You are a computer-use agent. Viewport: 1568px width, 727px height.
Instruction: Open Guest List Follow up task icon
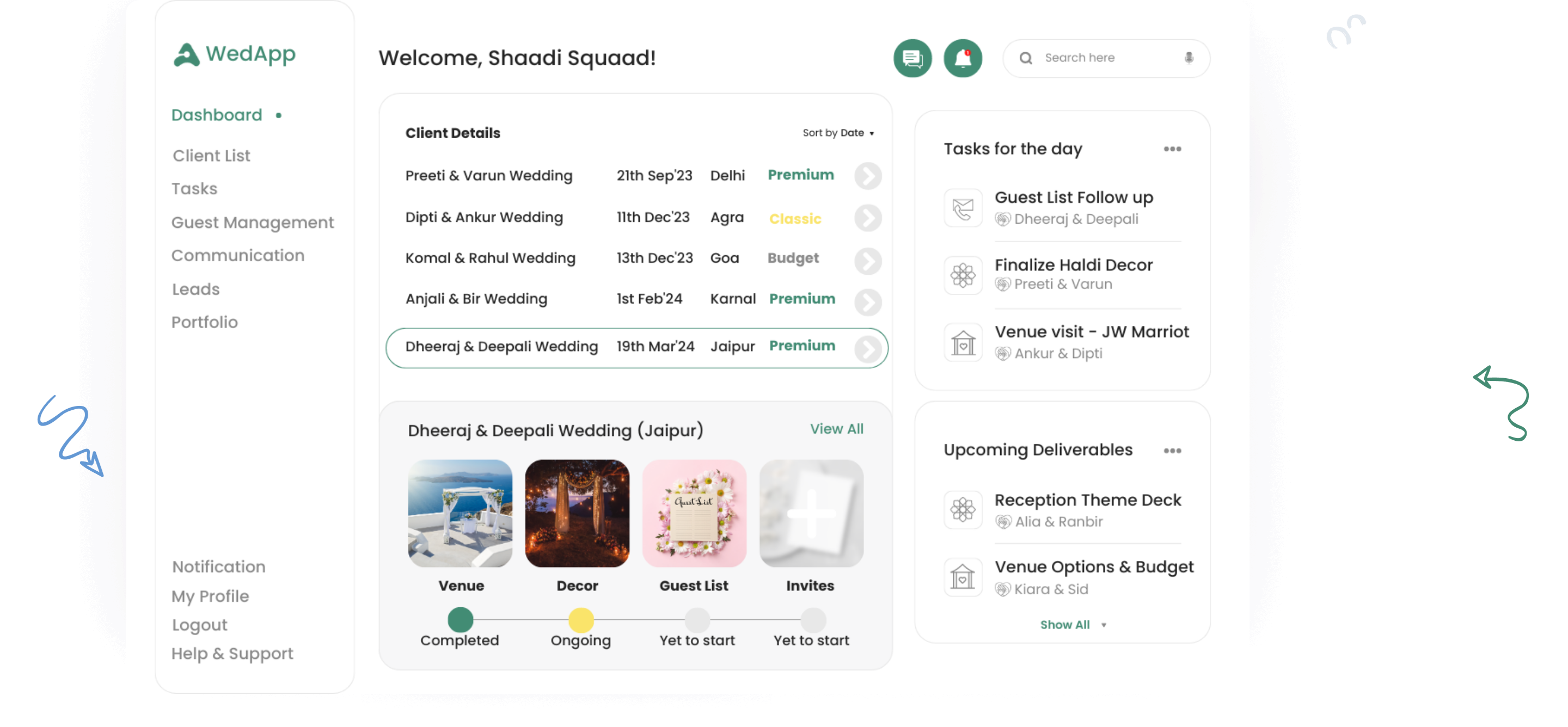pos(963,208)
